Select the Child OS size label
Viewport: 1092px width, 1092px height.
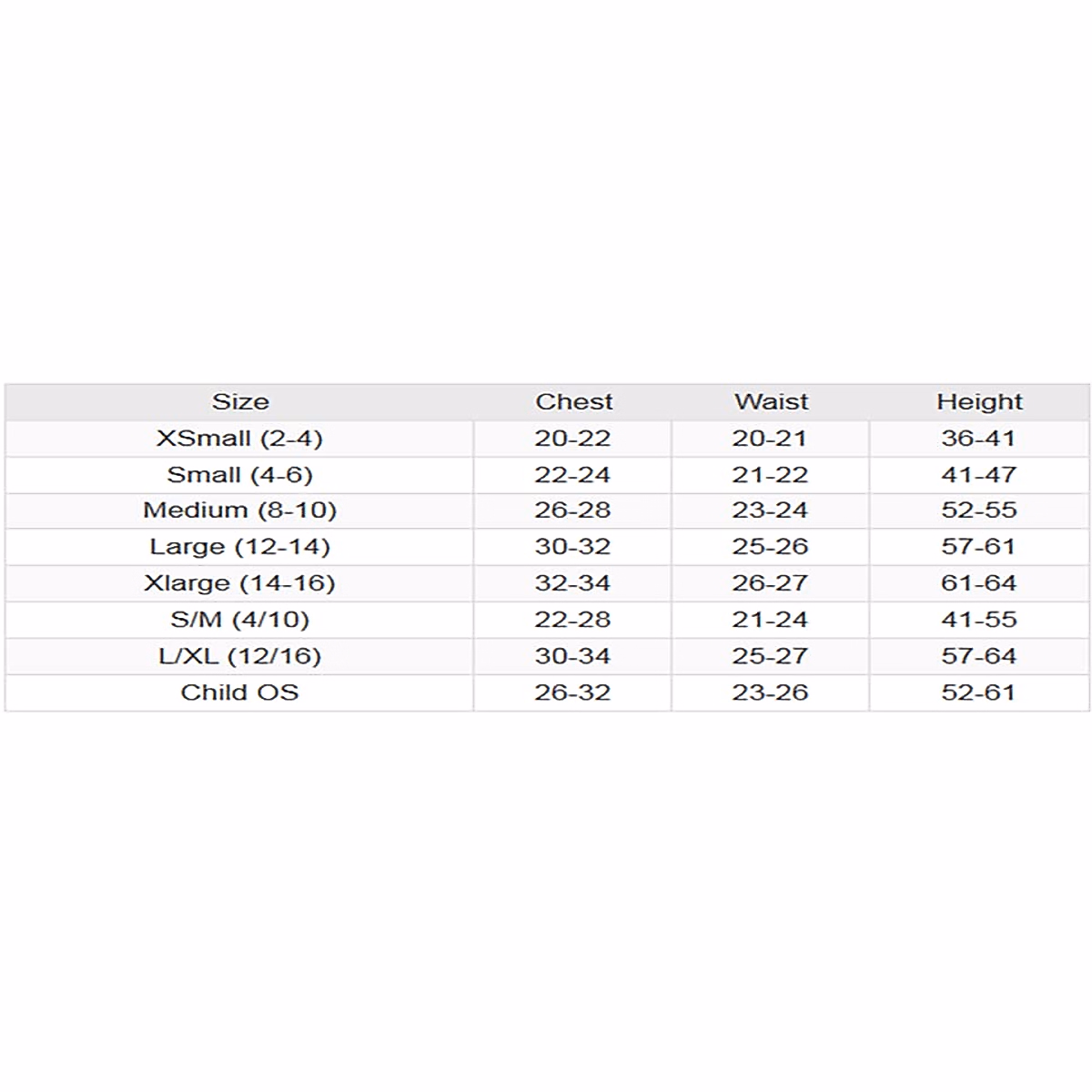tap(239, 692)
